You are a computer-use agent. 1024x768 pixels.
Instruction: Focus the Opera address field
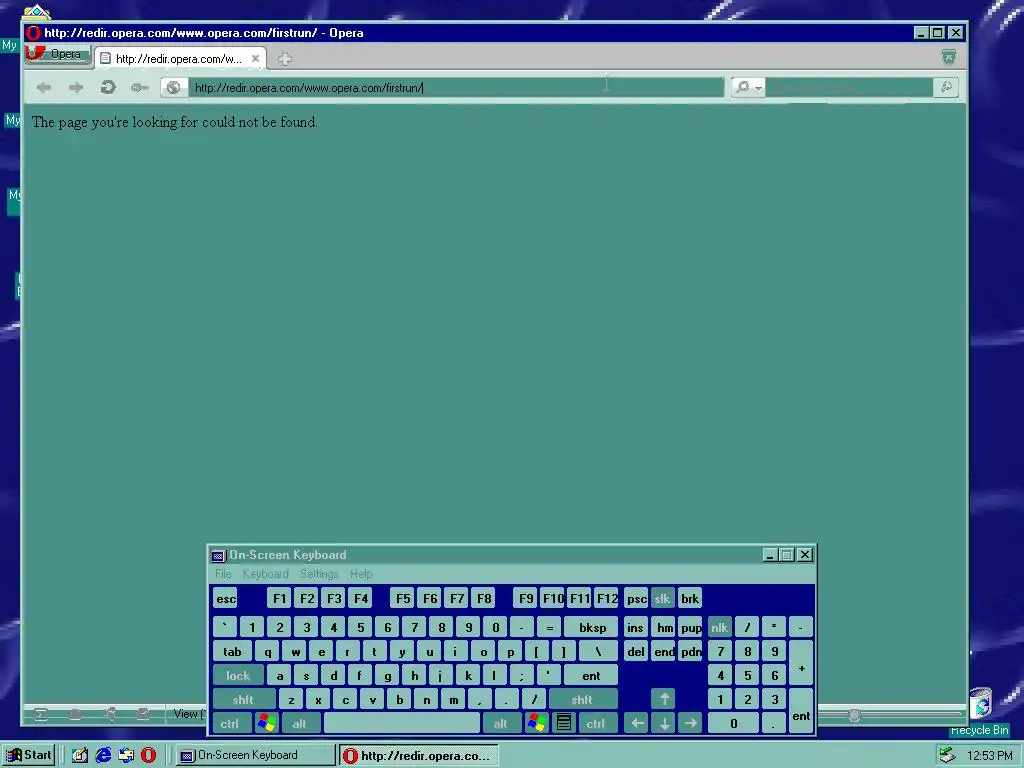(456, 88)
